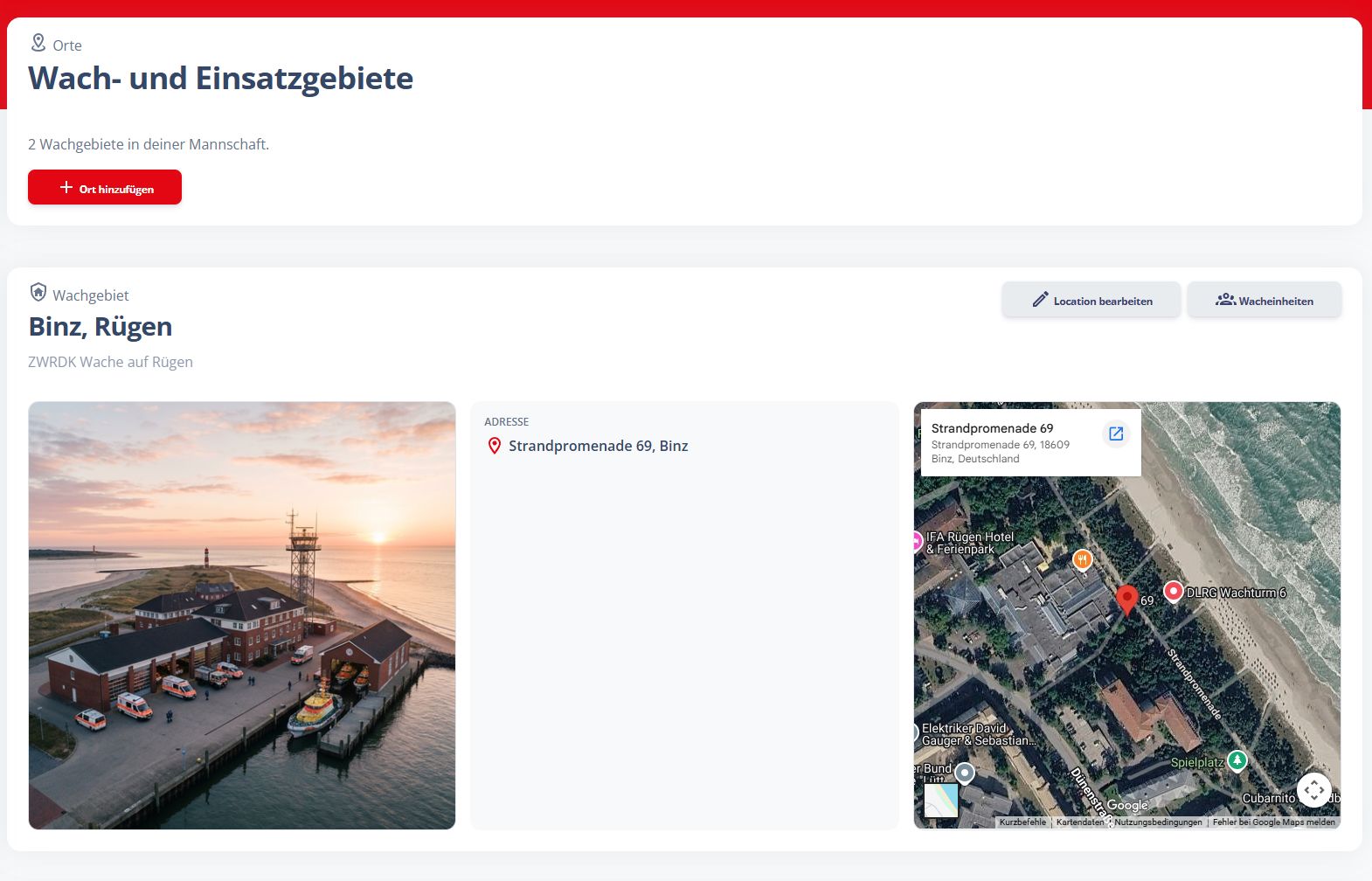Click the ZWRDK Wache auf Rügen subtitle
Viewport: 1372px width, 881px height.
pyautogui.click(x=110, y=362)
